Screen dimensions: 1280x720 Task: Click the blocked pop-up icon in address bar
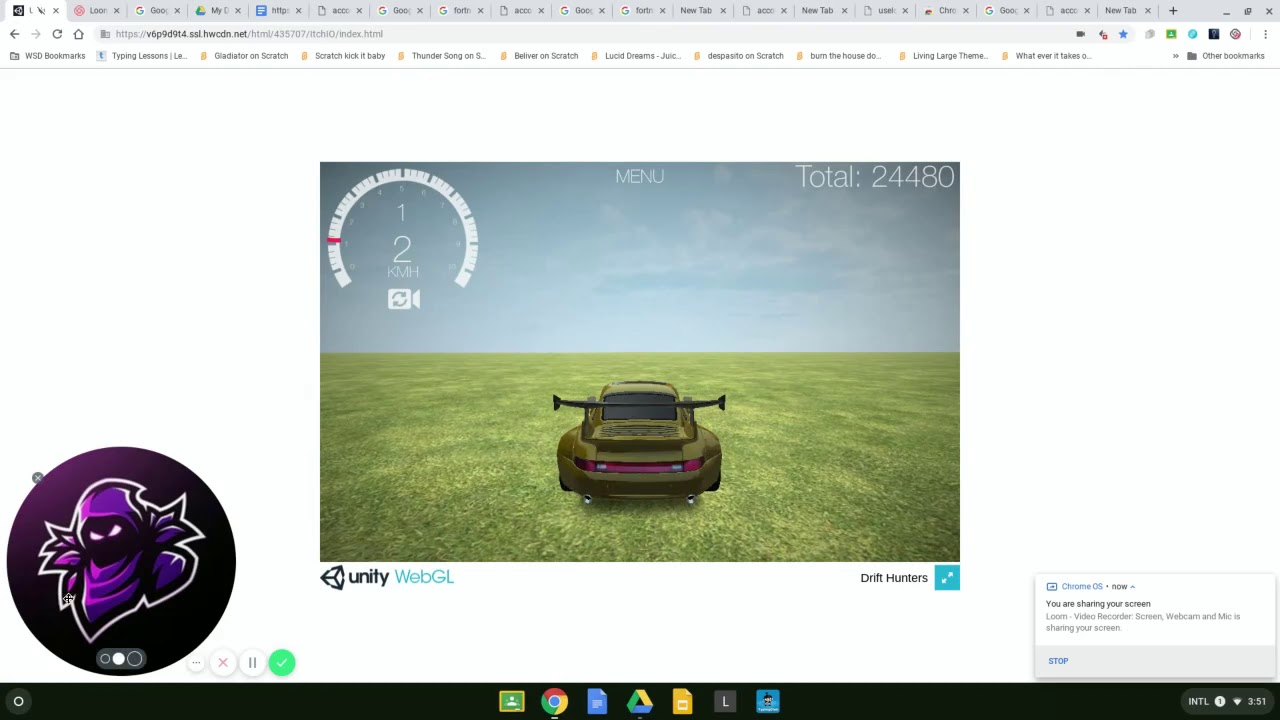pyautogui.click(x=1102, y=34)
